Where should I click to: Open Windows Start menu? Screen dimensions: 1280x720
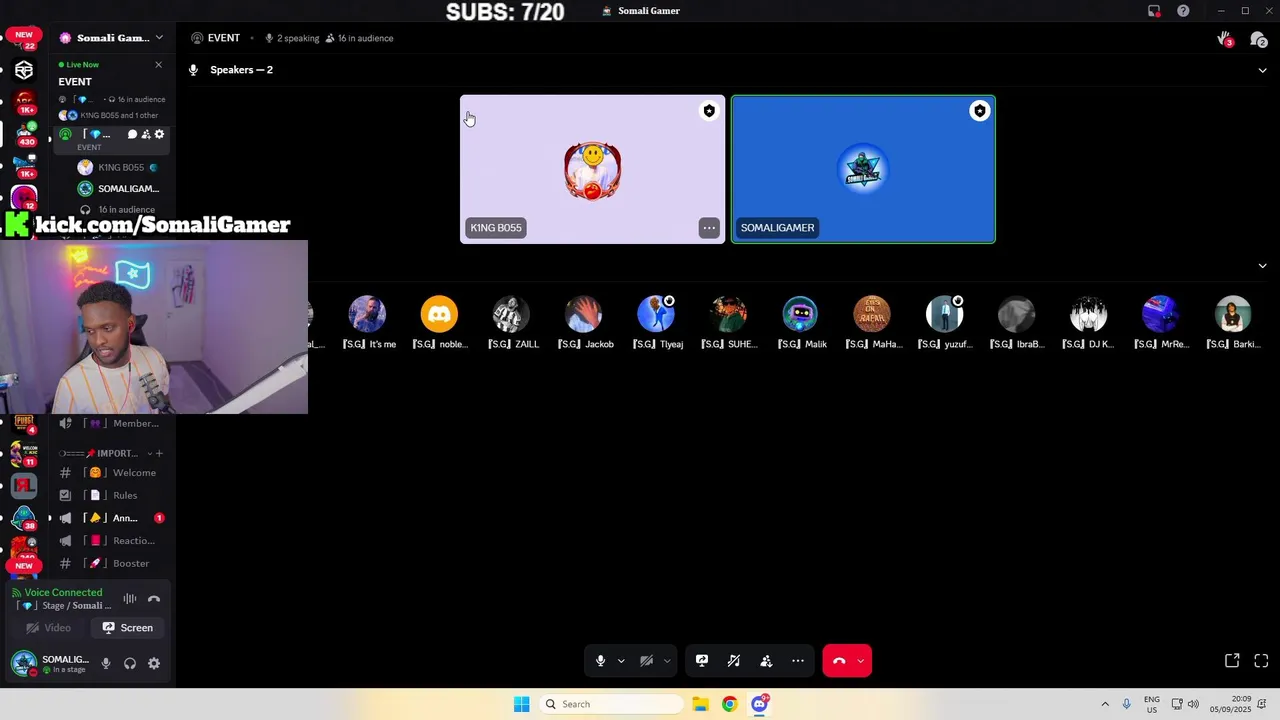click(521, 704)
